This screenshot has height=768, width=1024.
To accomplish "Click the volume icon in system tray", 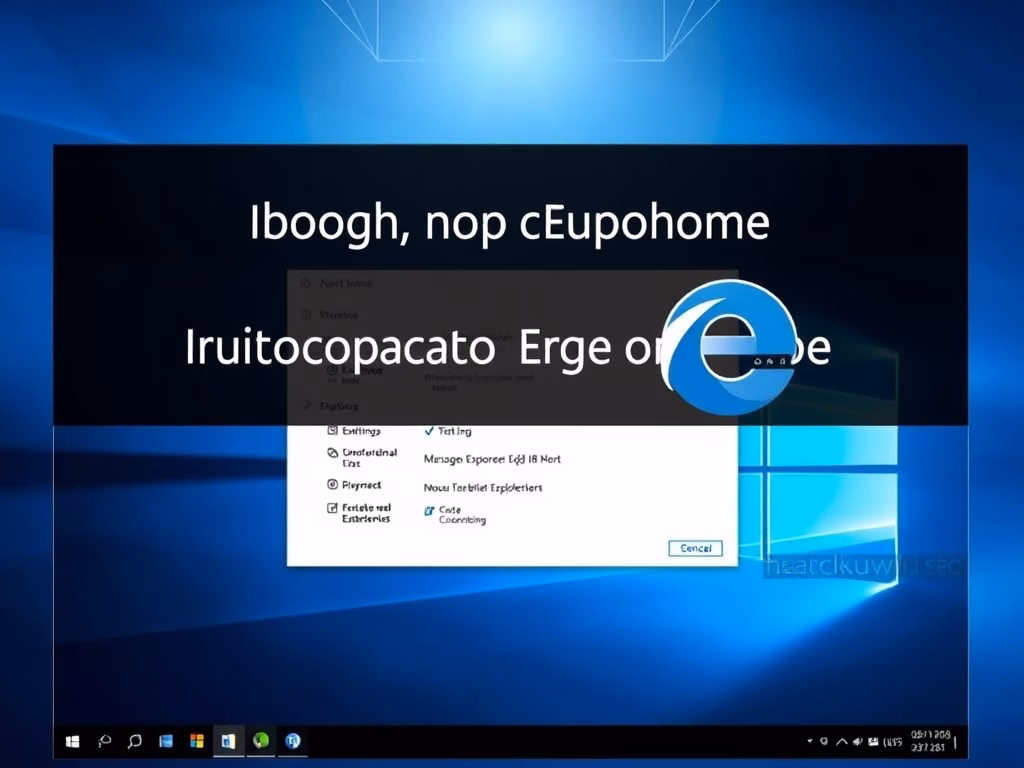I will pyautogui.click(x=857, y=742).
